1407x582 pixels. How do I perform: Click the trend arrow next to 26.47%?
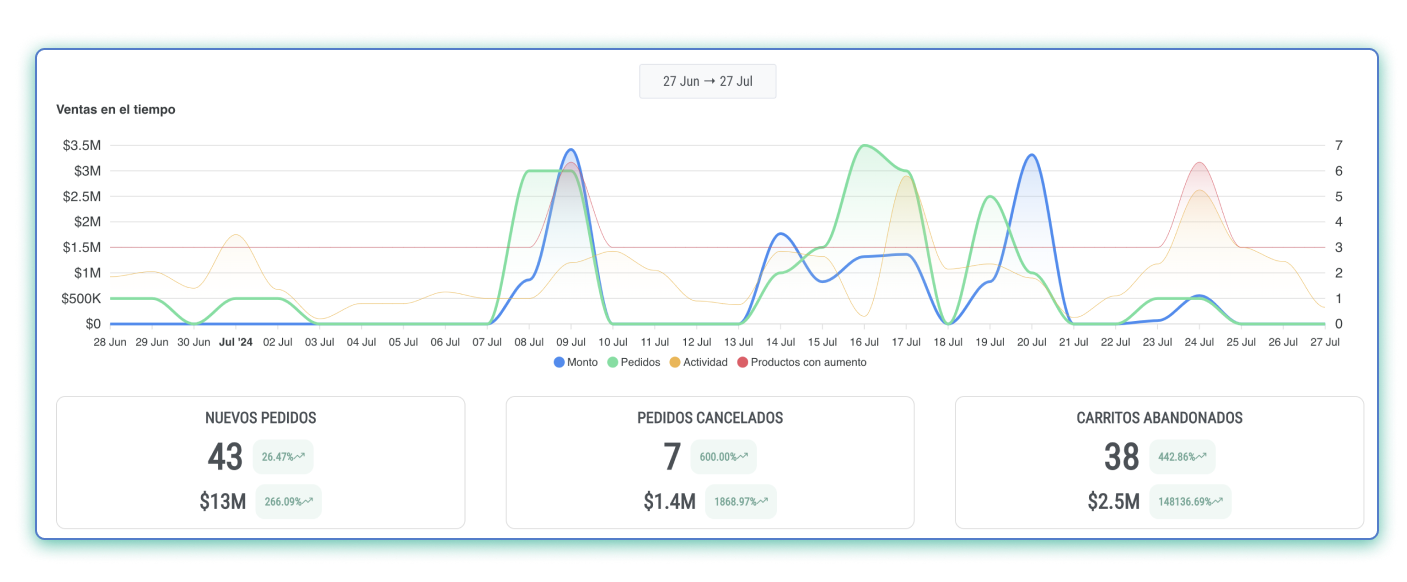pyautogui.click(x=298, y=456)
